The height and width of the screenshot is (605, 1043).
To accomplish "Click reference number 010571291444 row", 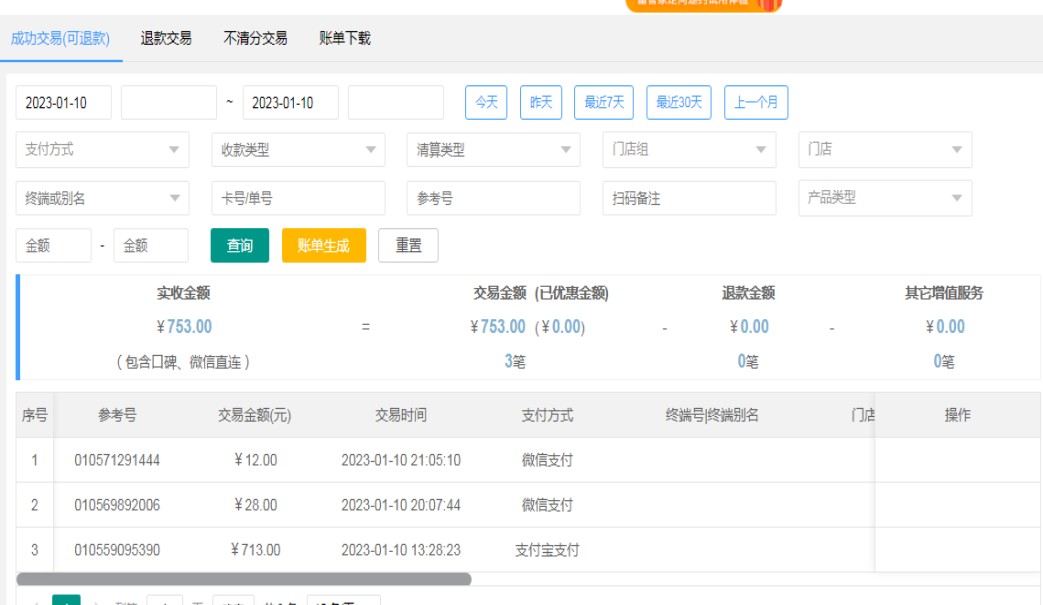I will tap(117, 461).
